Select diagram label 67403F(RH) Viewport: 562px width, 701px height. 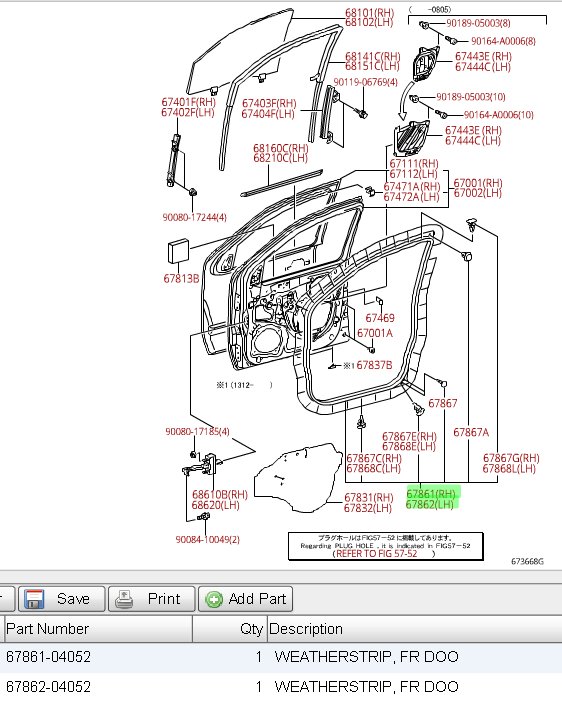click(269, 104)
